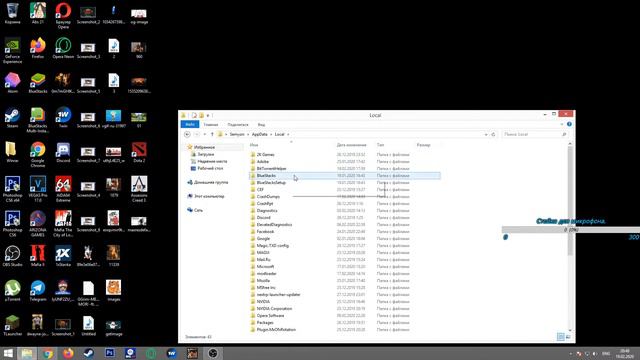The width and height of the screenshot is (640, 360).
Task: Launch OBS Studio desktop shortcut
Action: coord(12,256)
